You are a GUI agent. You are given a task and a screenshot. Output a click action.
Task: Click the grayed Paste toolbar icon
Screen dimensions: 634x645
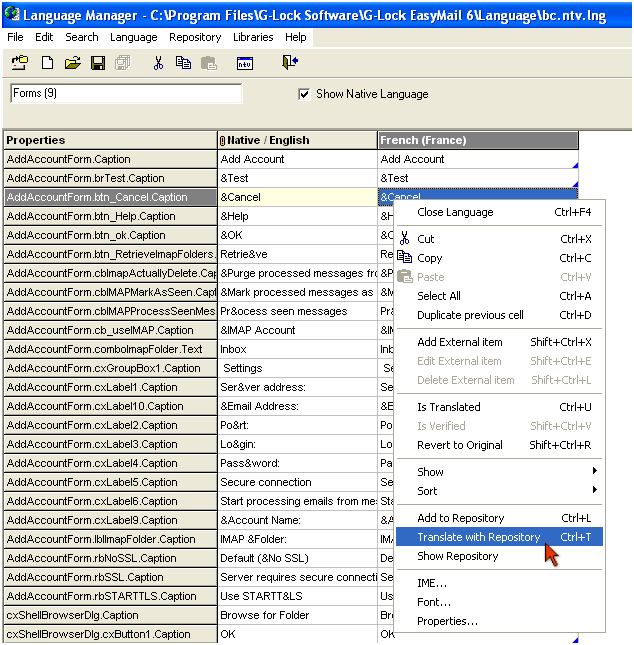coord(209,63)
